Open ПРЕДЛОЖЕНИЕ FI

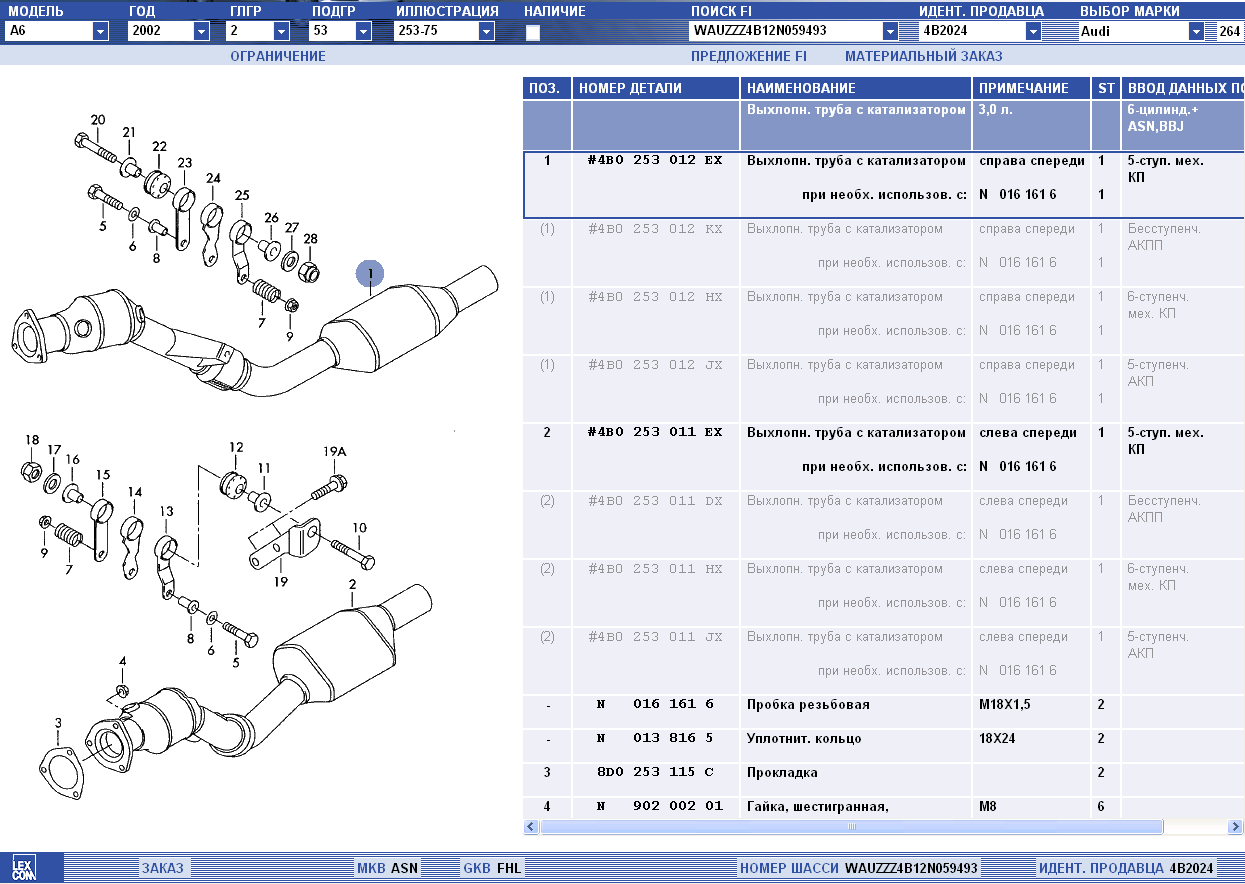(x=749, y=57)
